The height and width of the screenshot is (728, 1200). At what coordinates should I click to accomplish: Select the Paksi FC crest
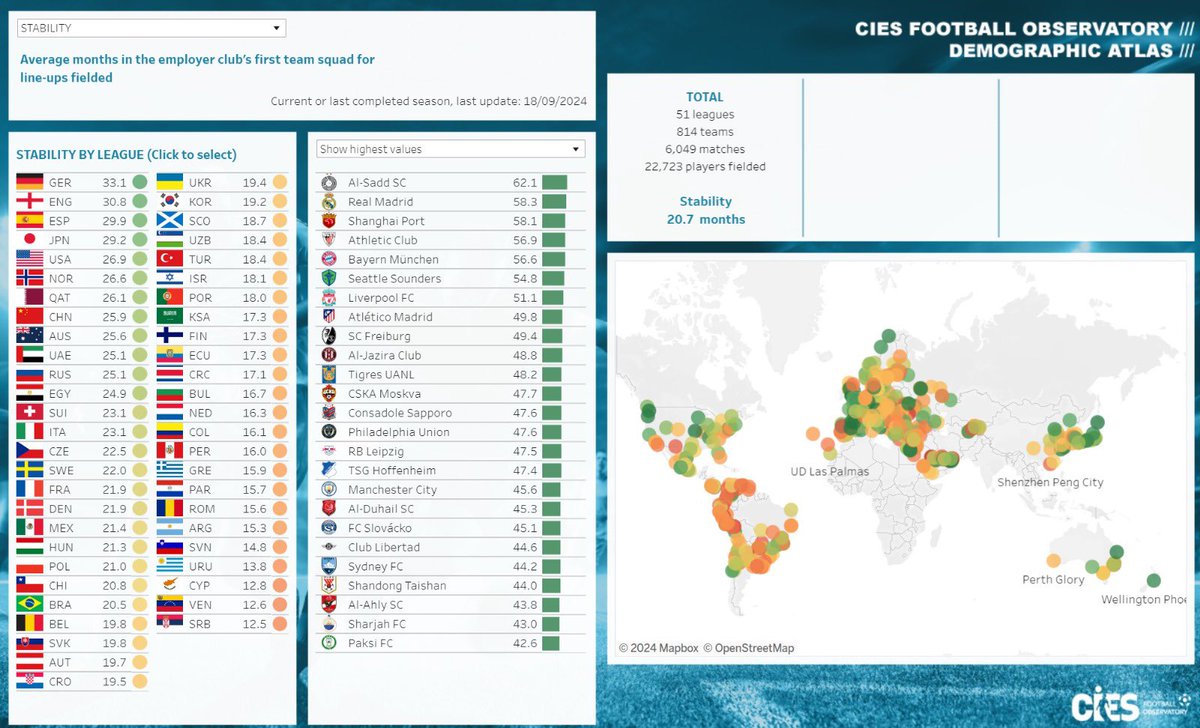(329, 643)
